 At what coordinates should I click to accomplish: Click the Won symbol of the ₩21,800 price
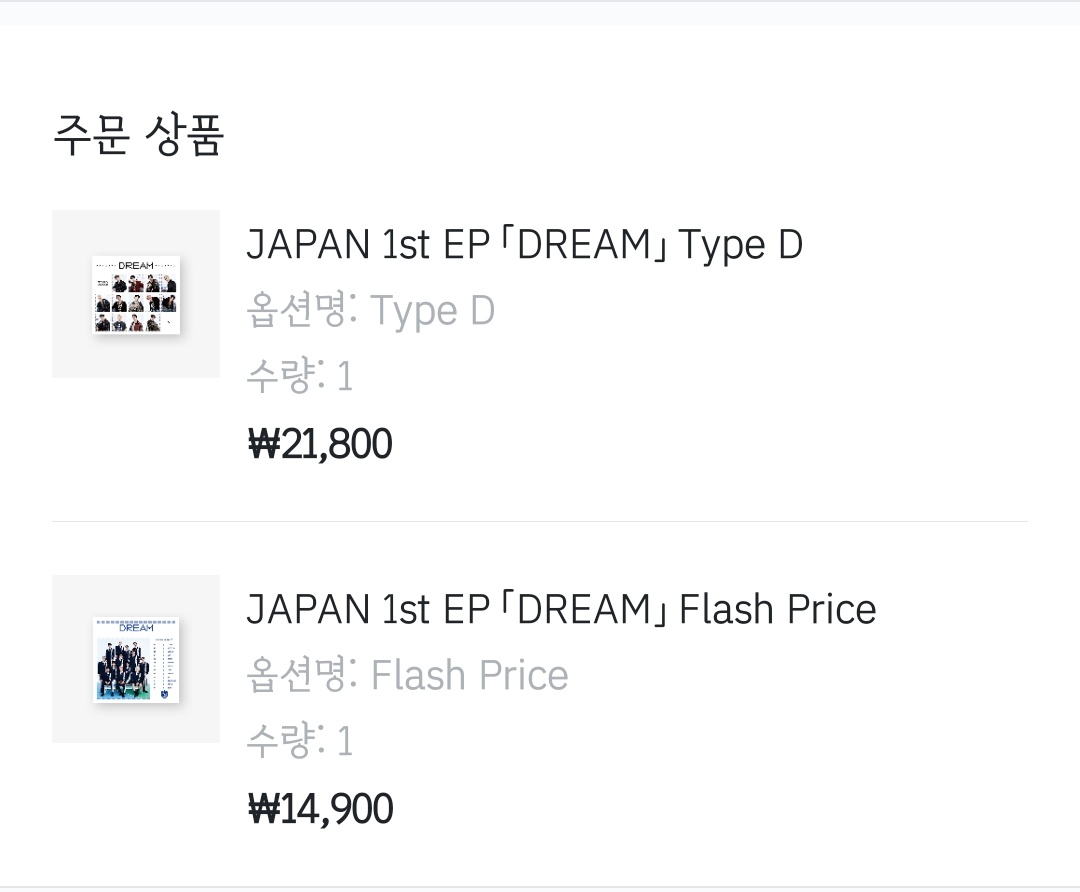[264, 444]
